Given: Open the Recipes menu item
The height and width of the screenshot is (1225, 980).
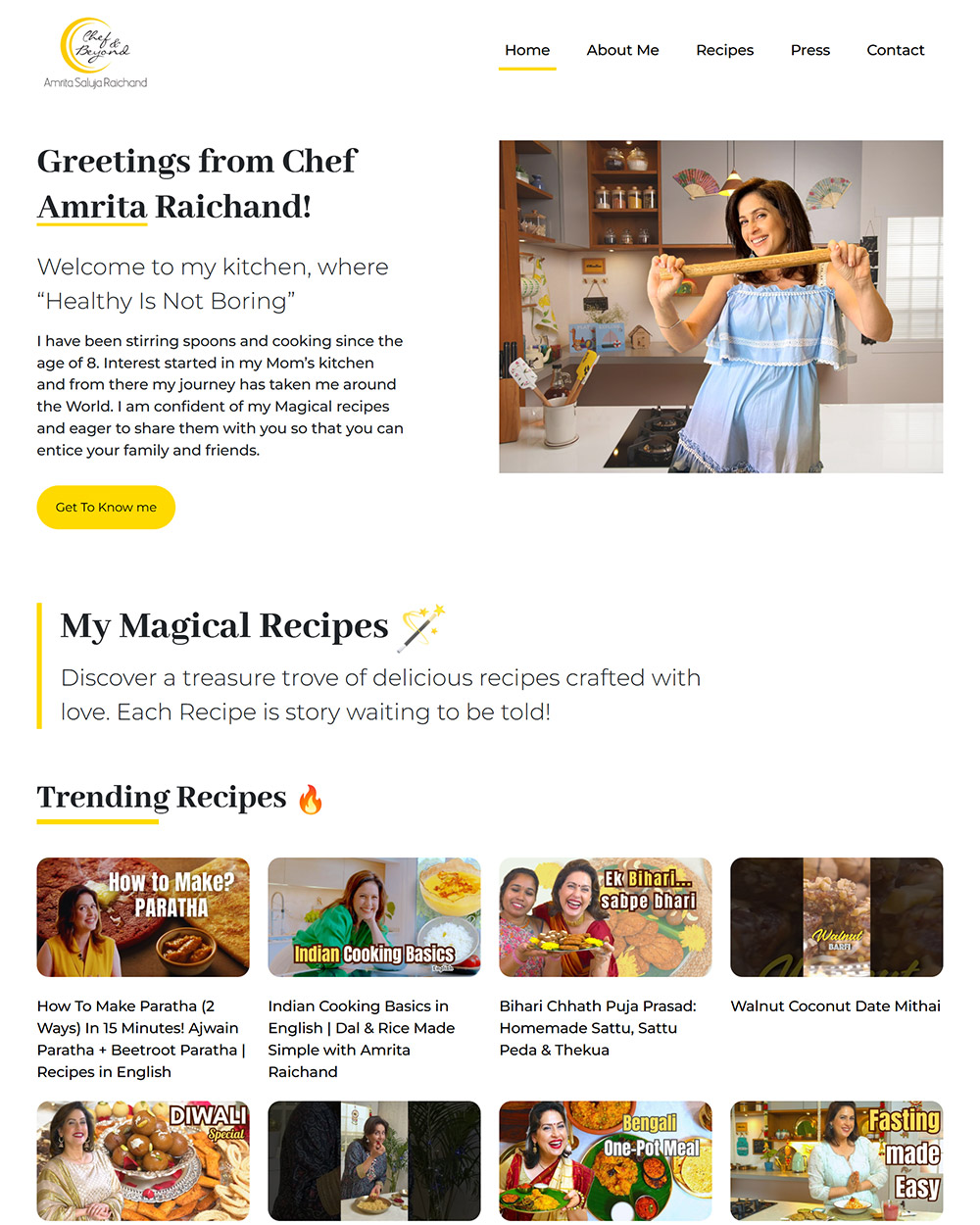Looking at the screenshot, I should coord(724,50).
